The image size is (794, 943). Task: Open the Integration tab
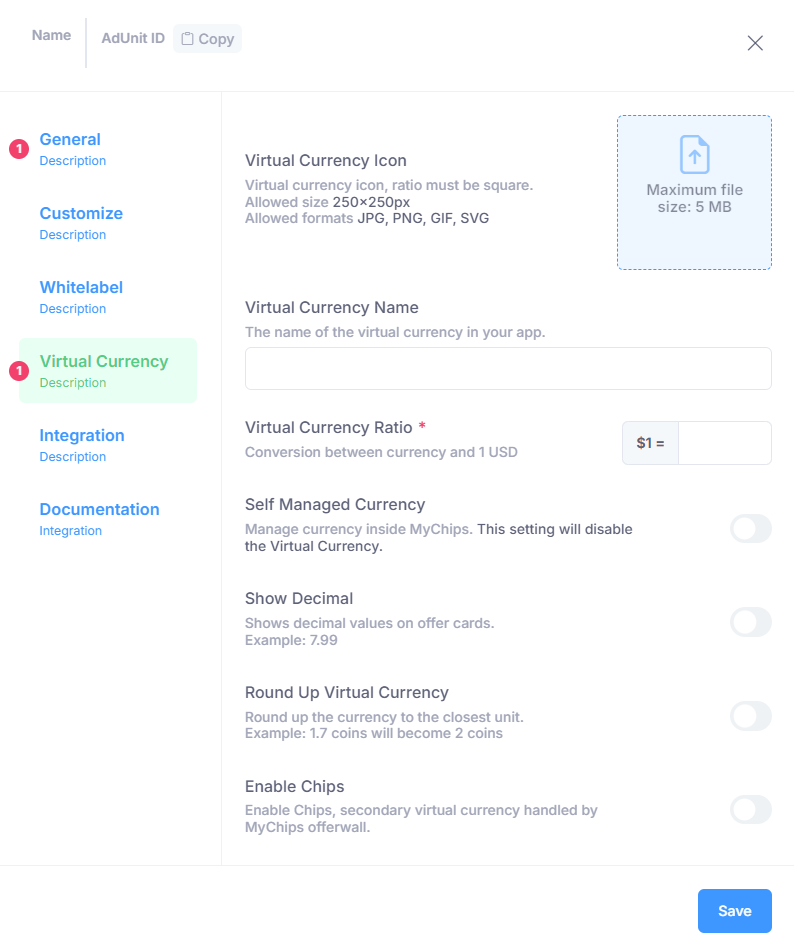click(x=82, y=436)
